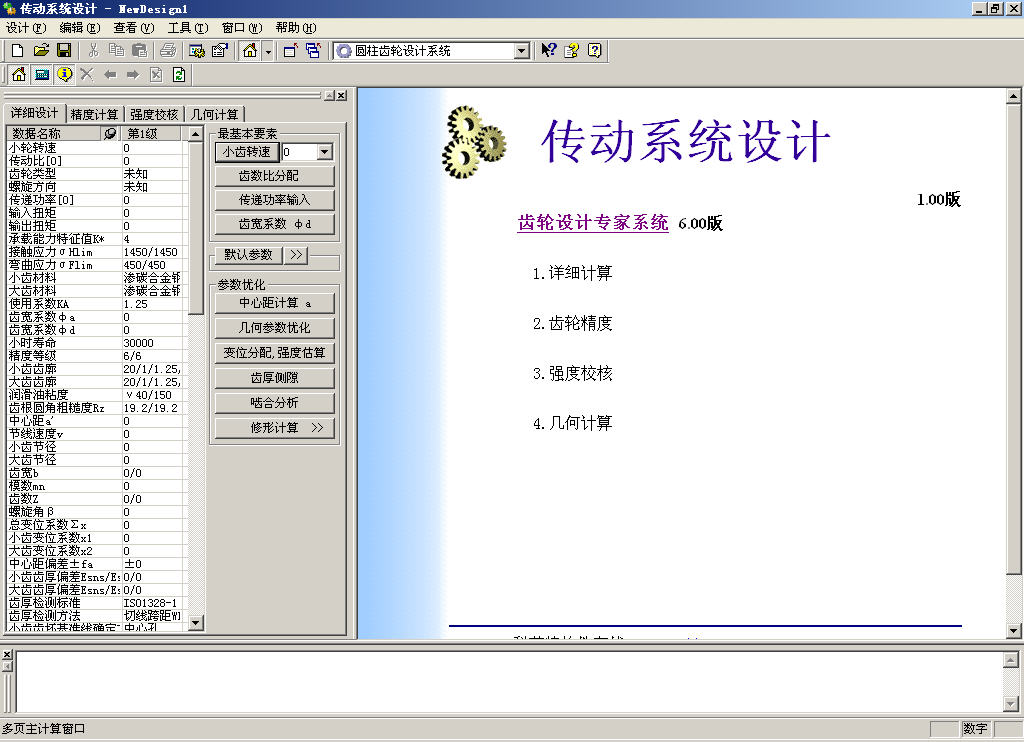The width and height of the screenshot is (1024, 742).
Task: Select the 小轮转速 table row
Action: pyautogui.click(x=96, y=148)
